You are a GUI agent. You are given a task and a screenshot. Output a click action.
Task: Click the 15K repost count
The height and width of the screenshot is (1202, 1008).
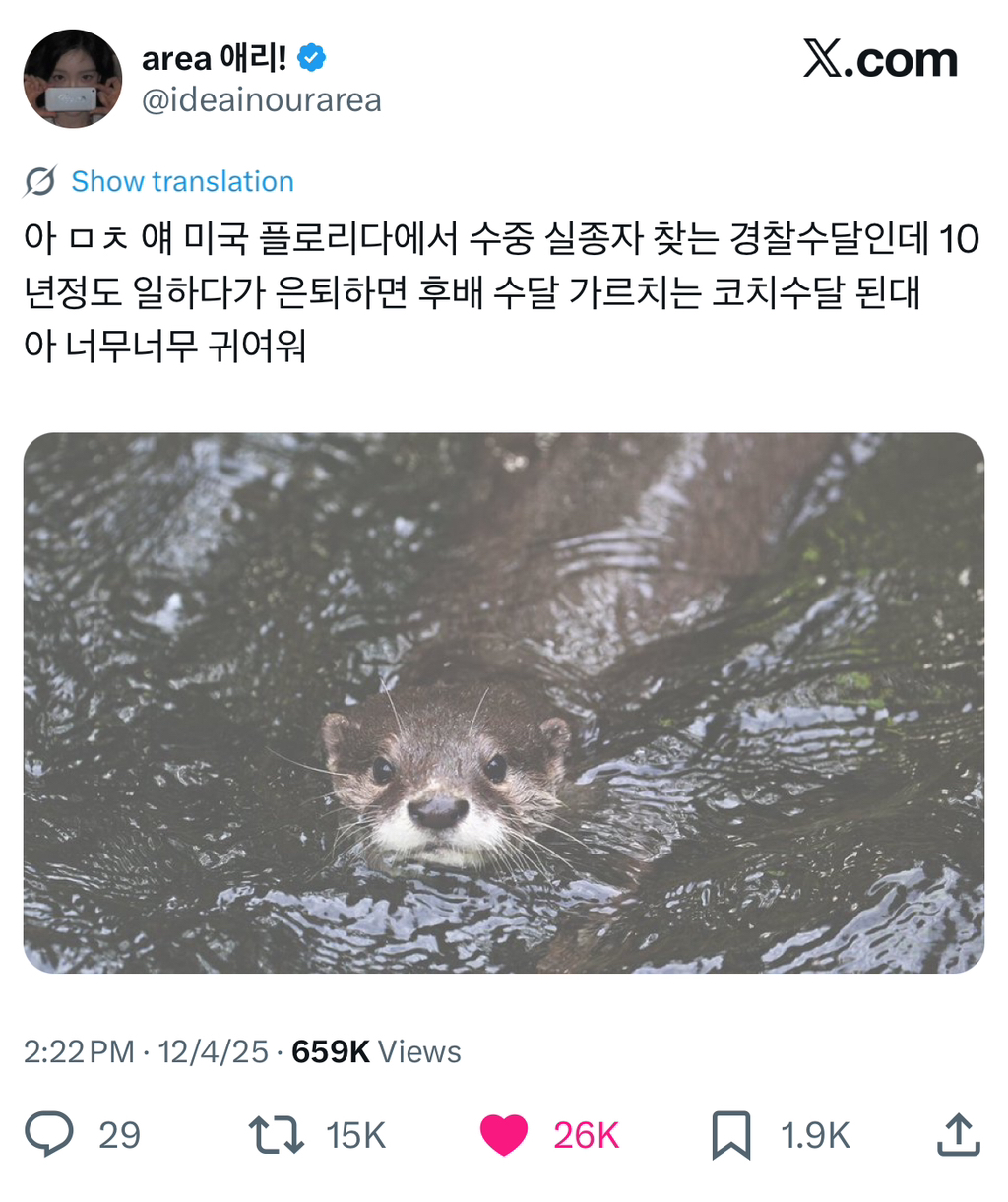pyautogui.click(x=355, y=1135)
